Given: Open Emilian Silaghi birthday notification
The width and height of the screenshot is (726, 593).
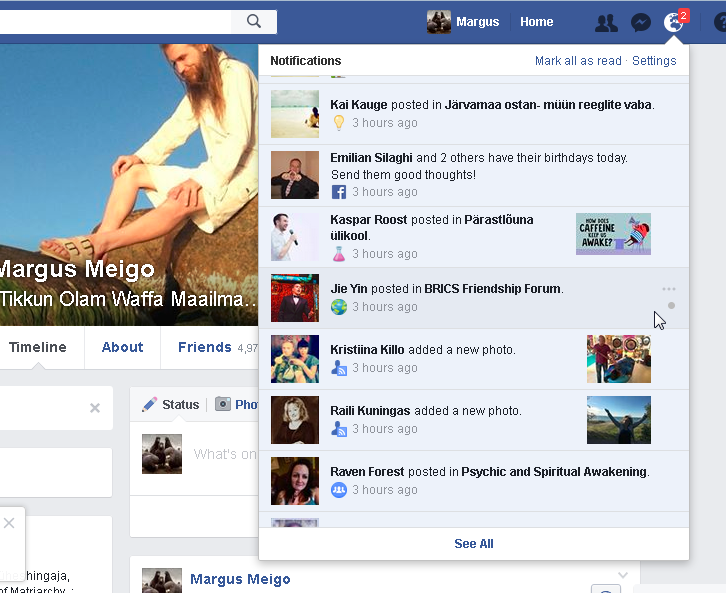Looking at the screenshot, I should tap(474, 175).
